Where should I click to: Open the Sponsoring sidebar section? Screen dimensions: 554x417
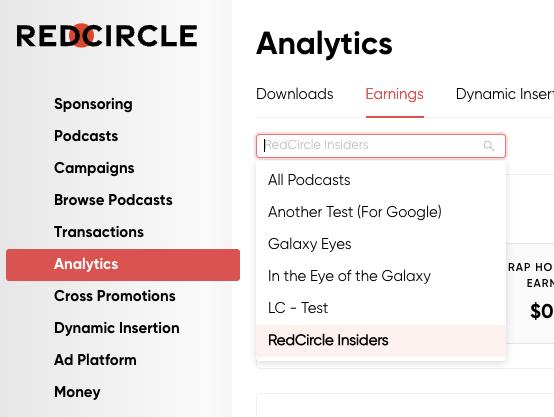pyautogui.click(x=93, y=104)
